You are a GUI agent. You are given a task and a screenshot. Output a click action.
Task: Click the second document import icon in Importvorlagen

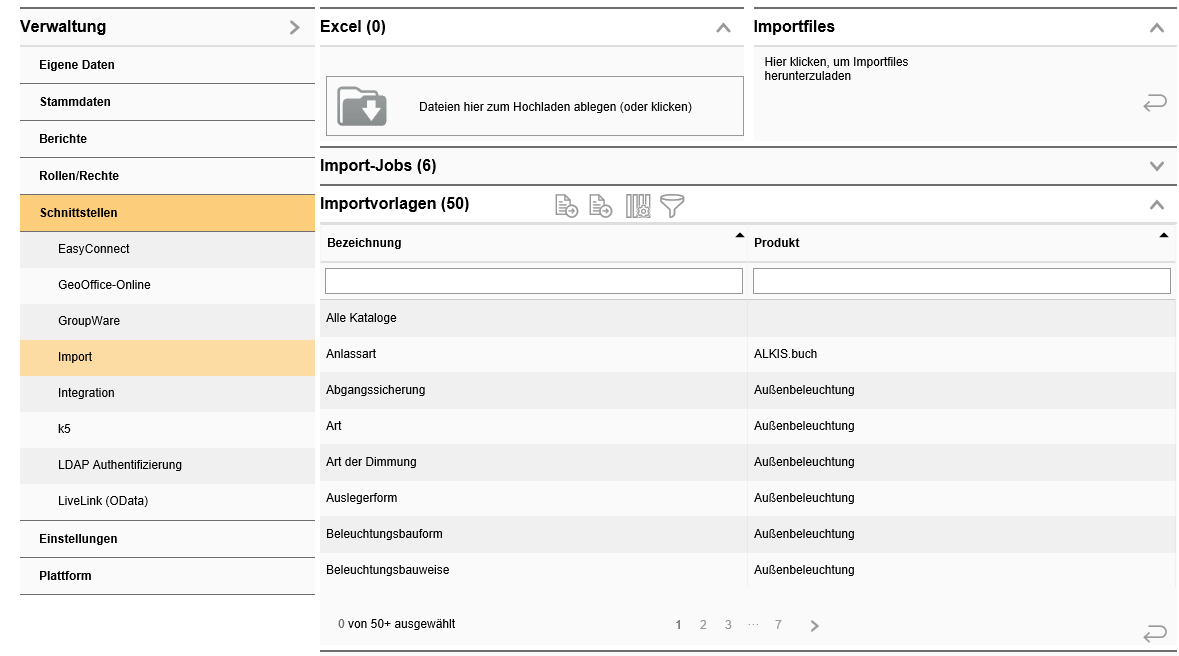coord(600,206)
